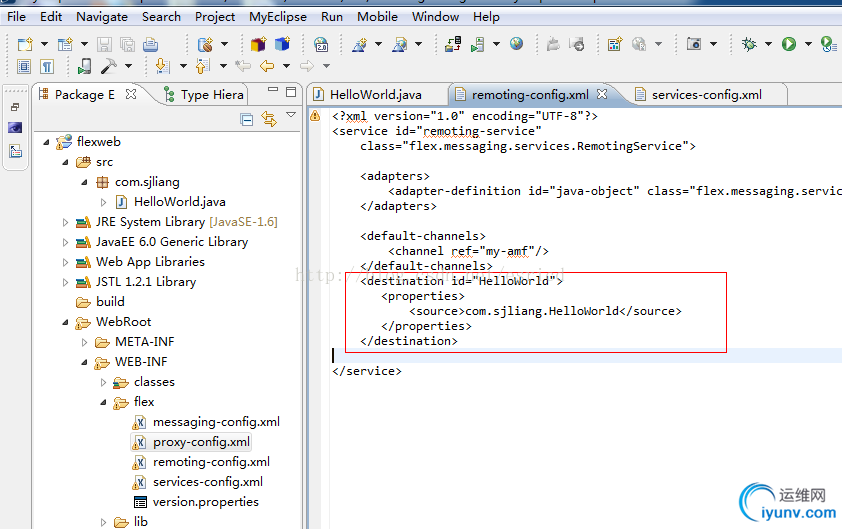Open the Navigate menu
Viewport: 842px width, 529px height.
[x=102, y=17]
